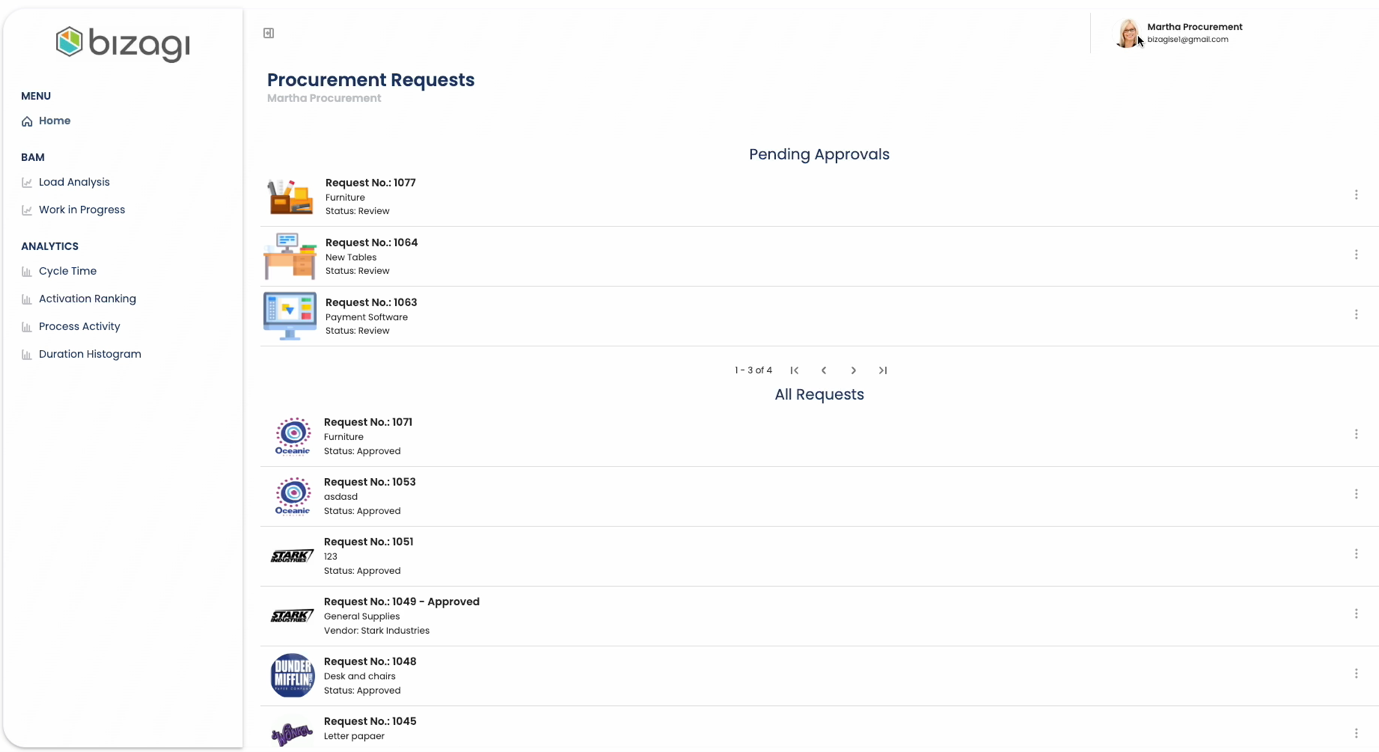The image size is (1379, 752).
Task: Jump to last page of pending approvals
Action: coord(883,371)
